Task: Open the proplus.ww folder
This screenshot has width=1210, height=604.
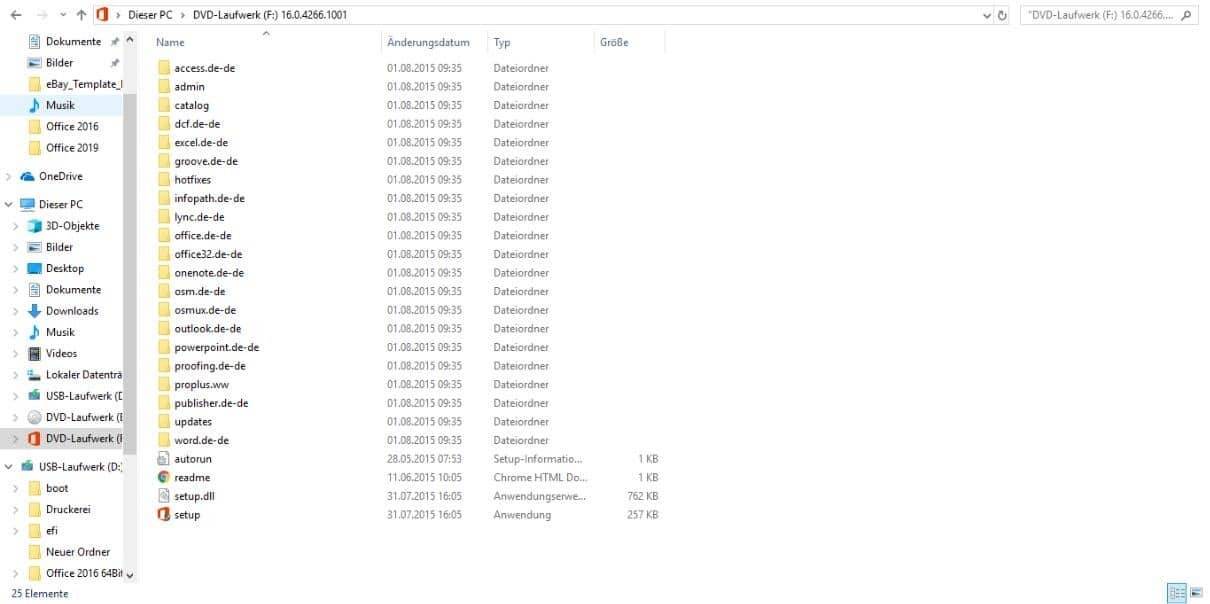Action: pos(201,385)
